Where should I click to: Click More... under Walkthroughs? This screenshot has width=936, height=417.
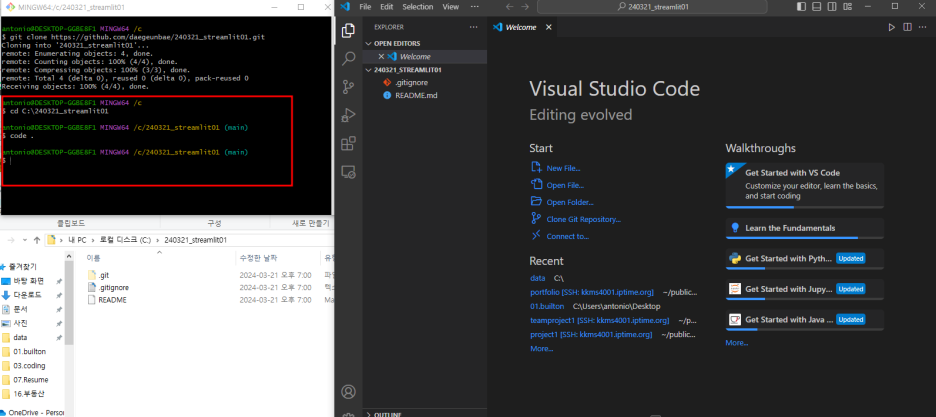click(x=737, y=343)
